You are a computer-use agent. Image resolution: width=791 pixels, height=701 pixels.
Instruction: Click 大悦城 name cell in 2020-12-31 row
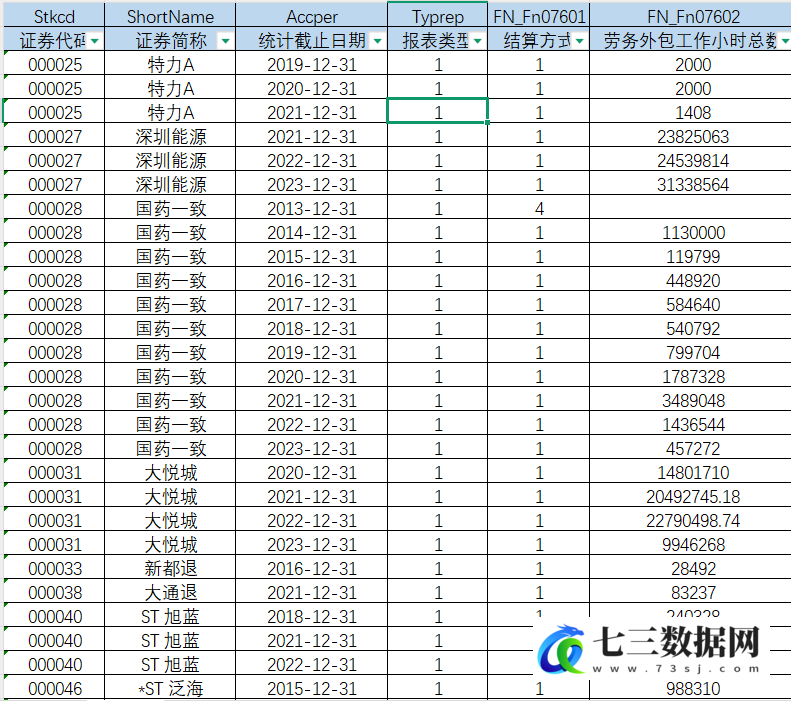pyautogui.click(x=170, y=473)
